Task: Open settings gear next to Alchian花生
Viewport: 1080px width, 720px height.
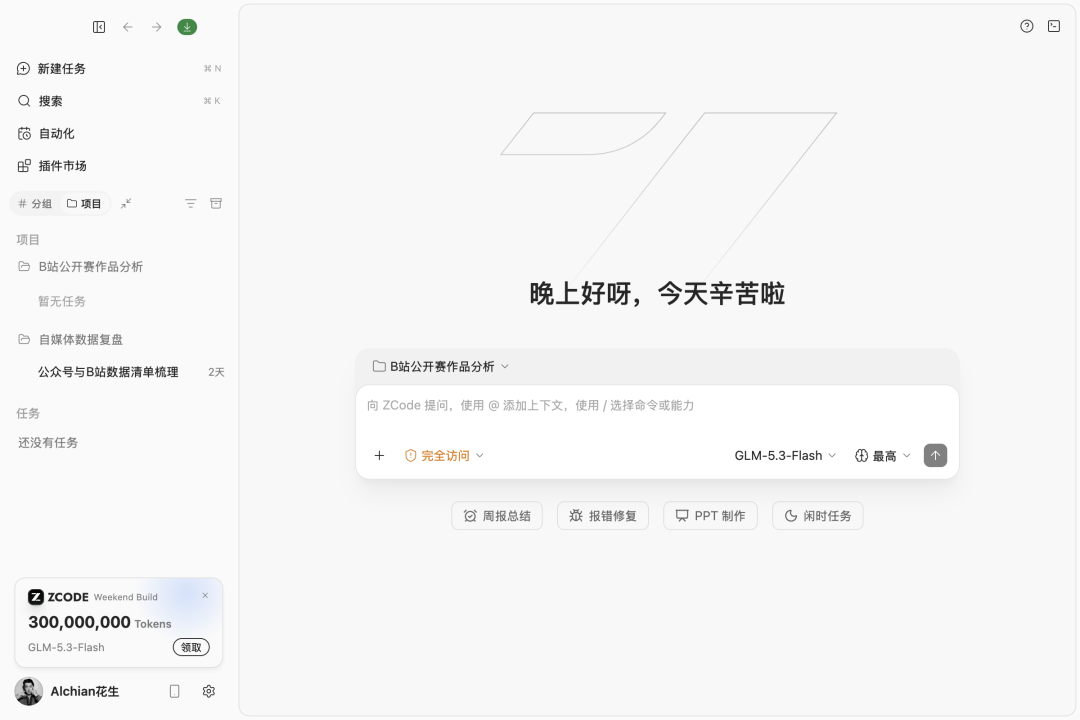Action: pyautogui.click(x=209, y=691)
